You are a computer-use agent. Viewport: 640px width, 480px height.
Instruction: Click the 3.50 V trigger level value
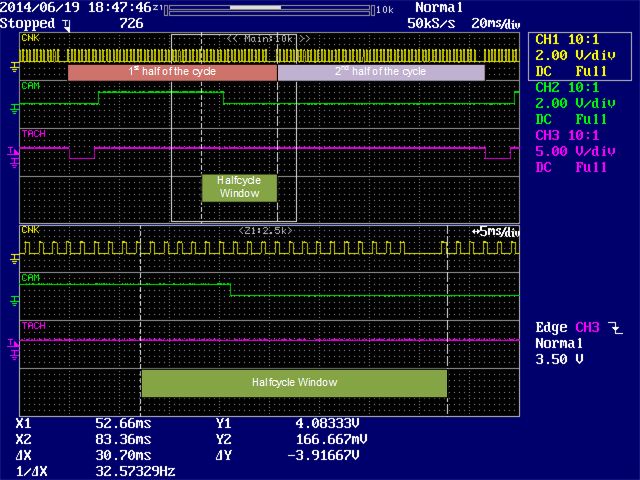559,360
